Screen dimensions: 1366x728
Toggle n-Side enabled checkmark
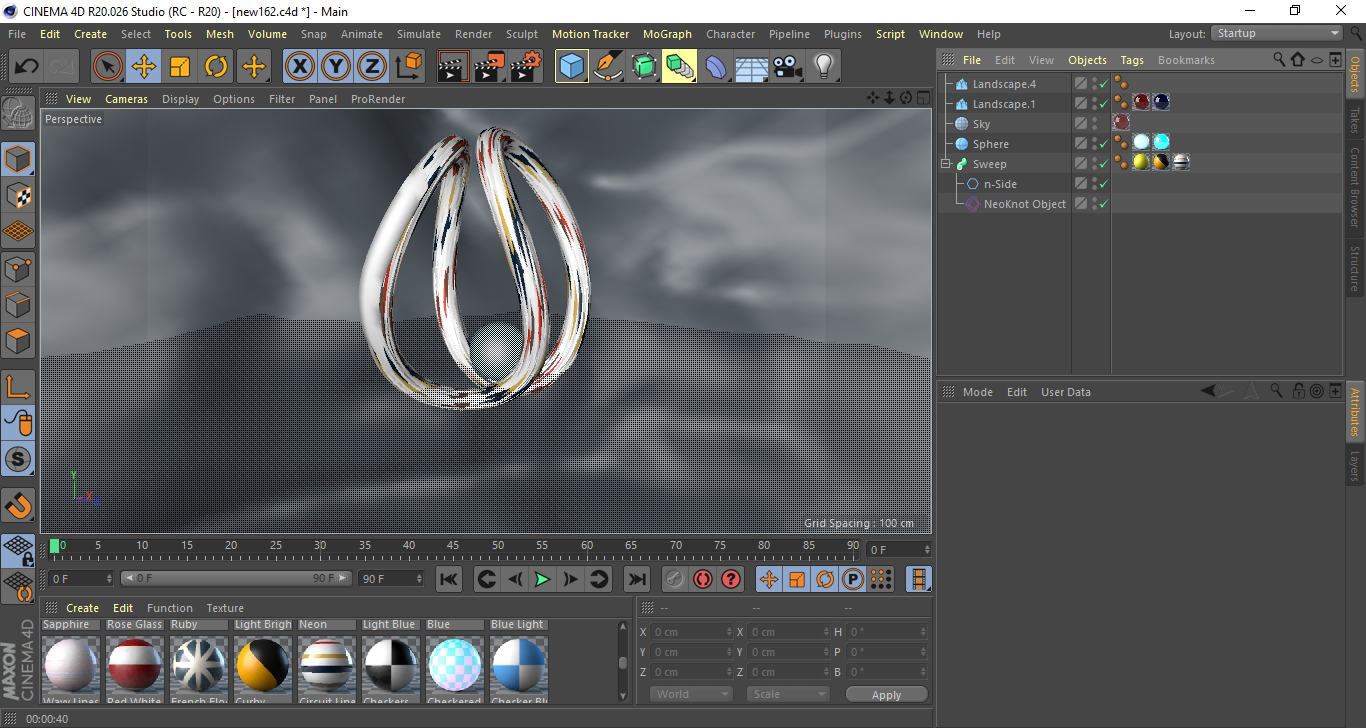1102,184
